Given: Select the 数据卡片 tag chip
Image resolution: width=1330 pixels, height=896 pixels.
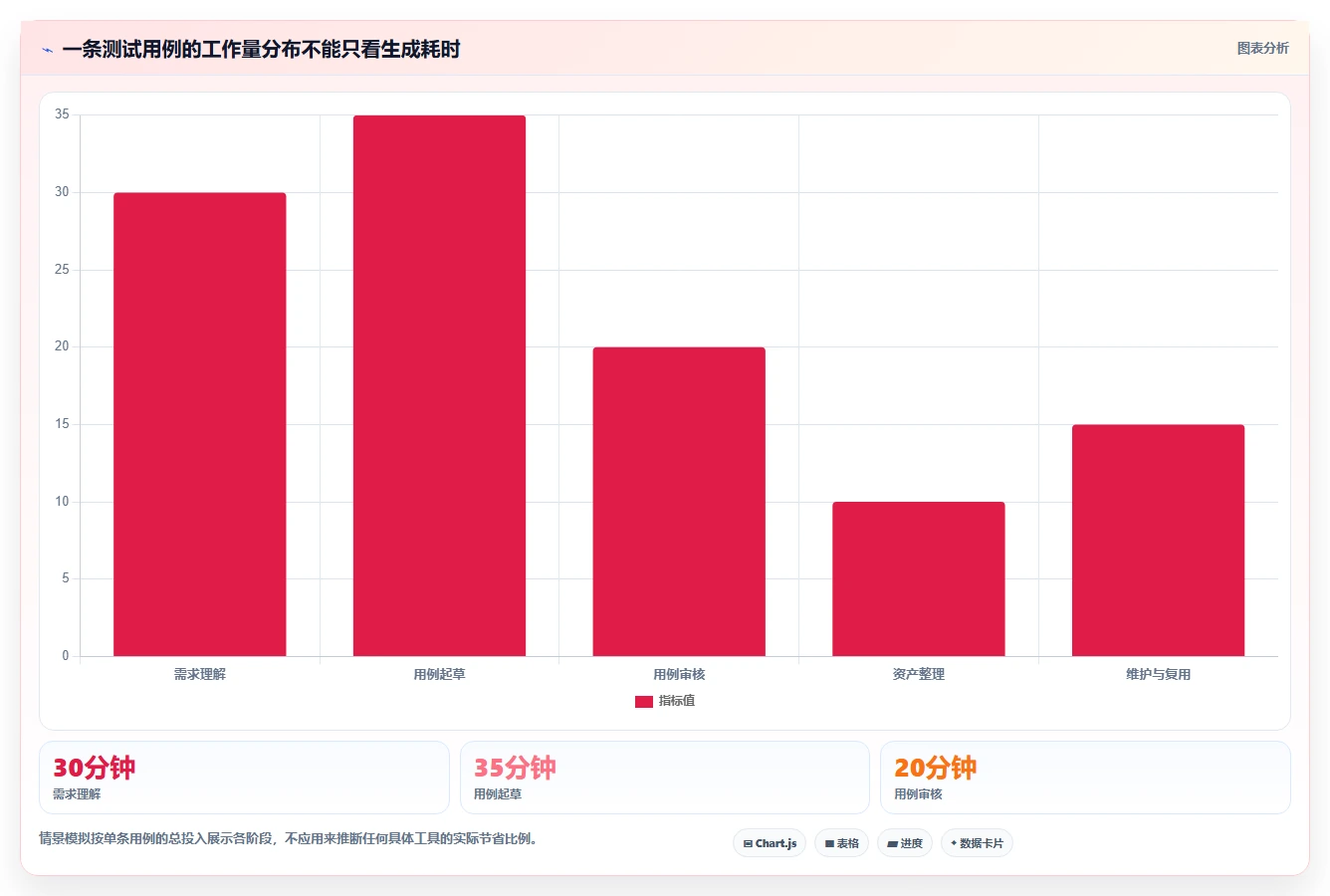Looking at the screenshot, I should (x=977, y=843).
